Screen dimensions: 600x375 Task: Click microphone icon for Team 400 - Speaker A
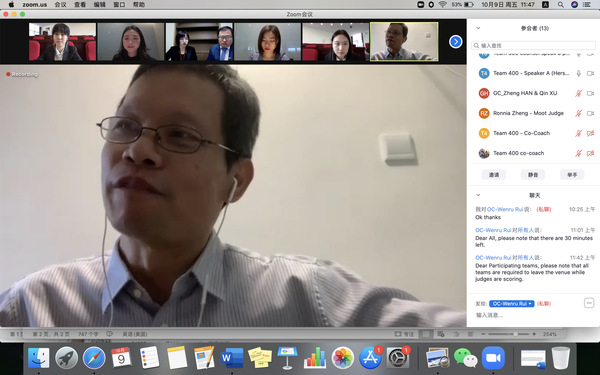tap(579, 73)
